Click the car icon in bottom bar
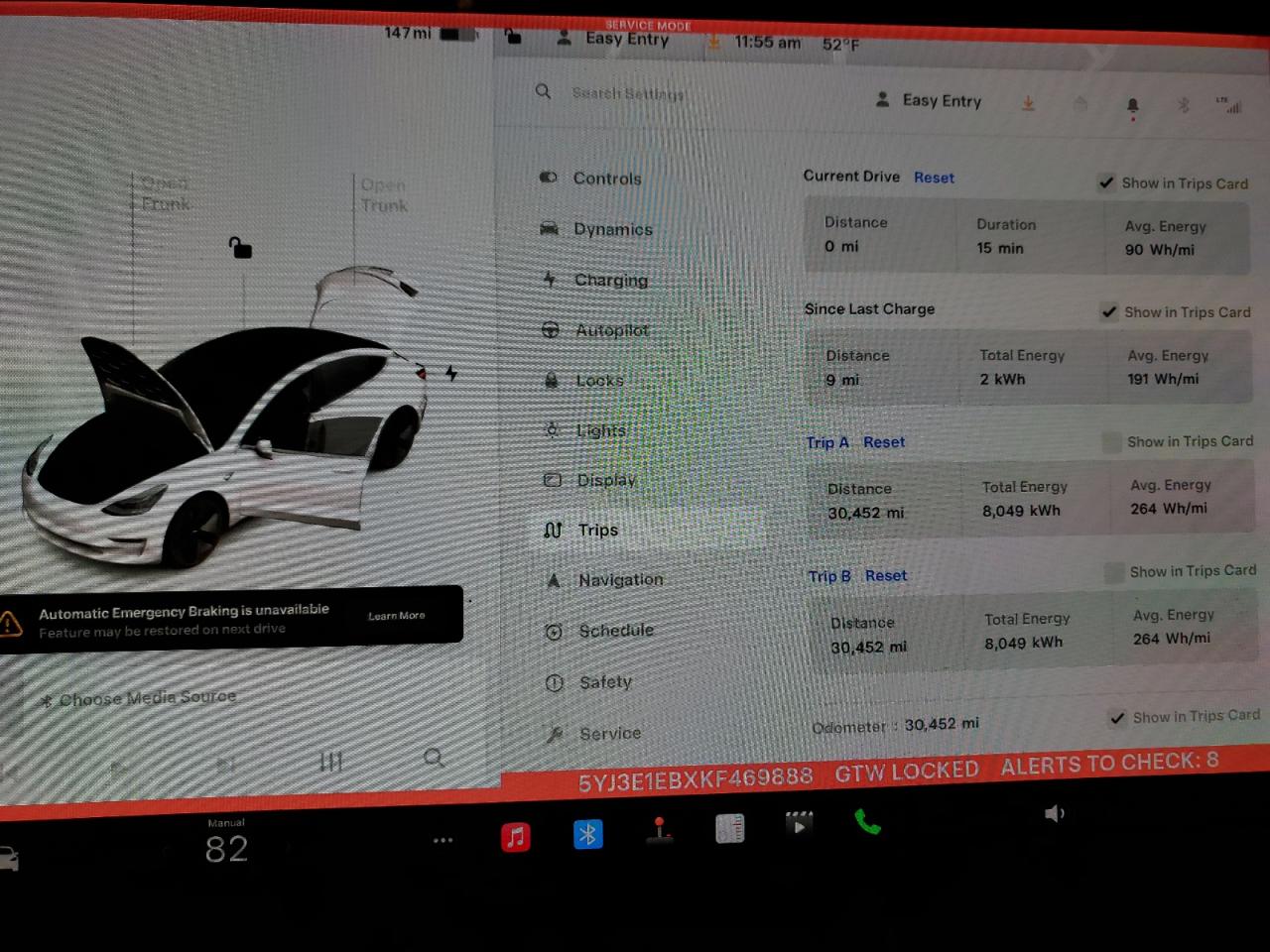The height and width of the screenshot is (952, 1270). pyautogui.click(x=8, y=859)
